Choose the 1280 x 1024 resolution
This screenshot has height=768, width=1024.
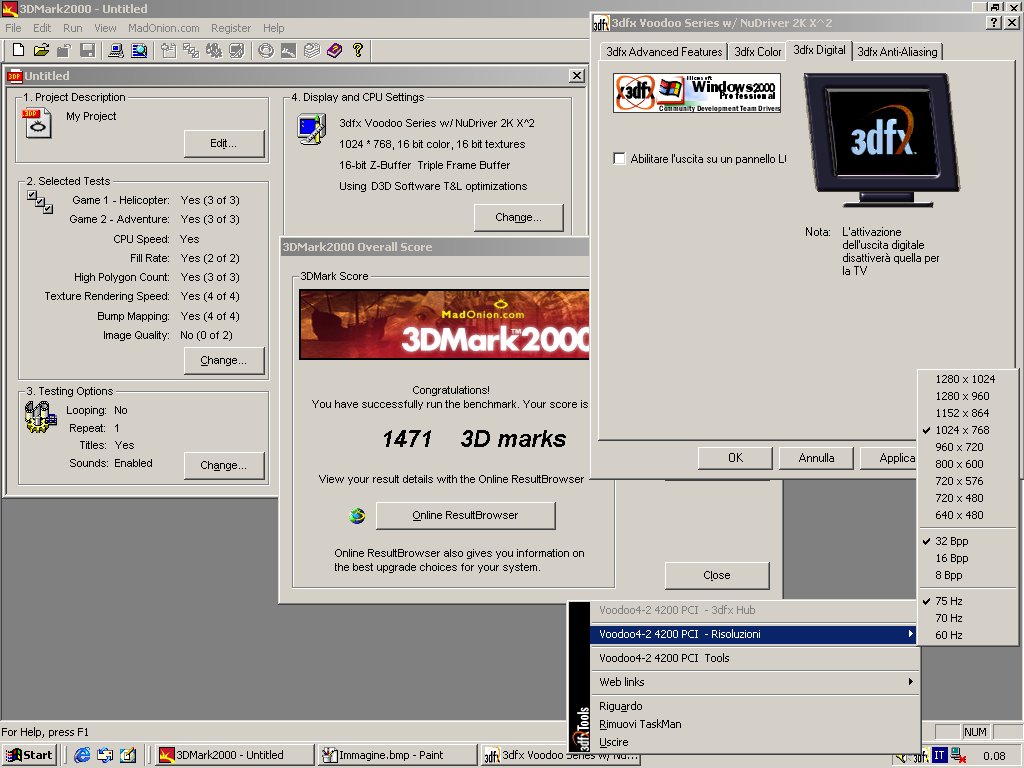point(964,379)
